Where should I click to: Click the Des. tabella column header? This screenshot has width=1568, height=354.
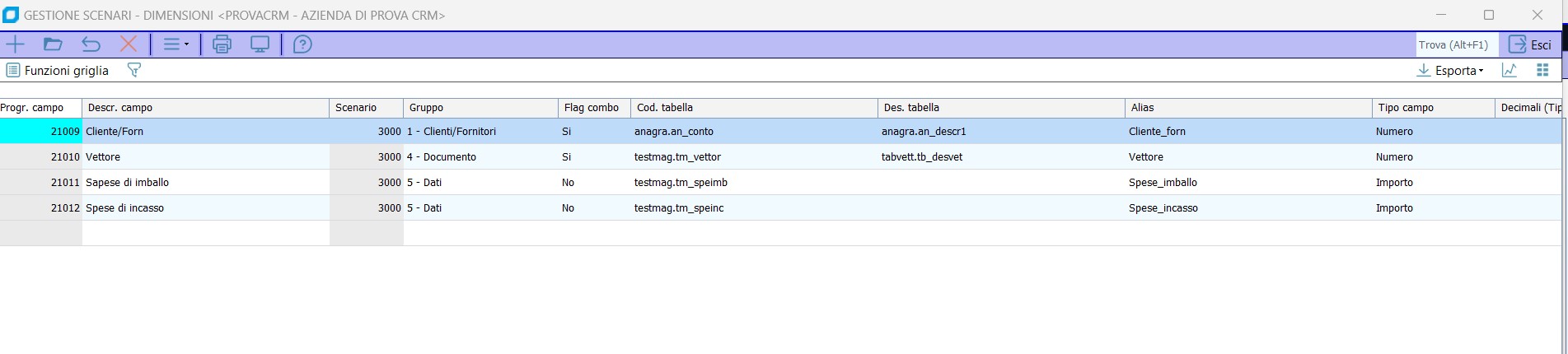point(1001,108)
